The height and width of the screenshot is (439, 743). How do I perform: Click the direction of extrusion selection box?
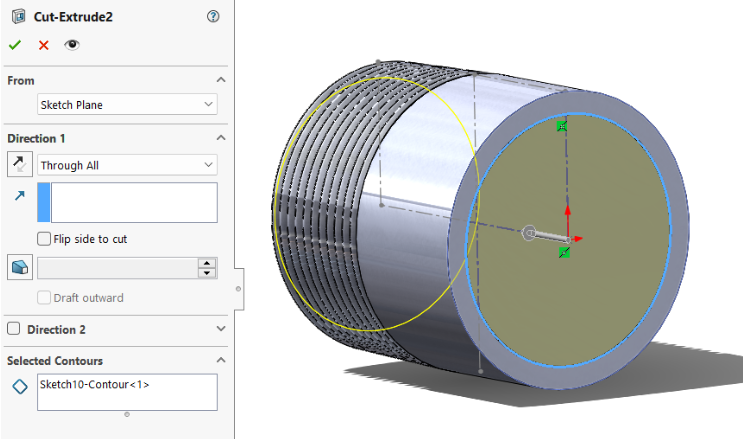tap(133, 202)
